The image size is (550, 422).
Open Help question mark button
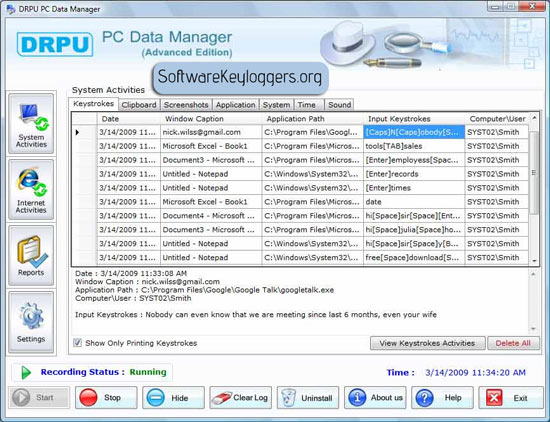tap(442, 397)
